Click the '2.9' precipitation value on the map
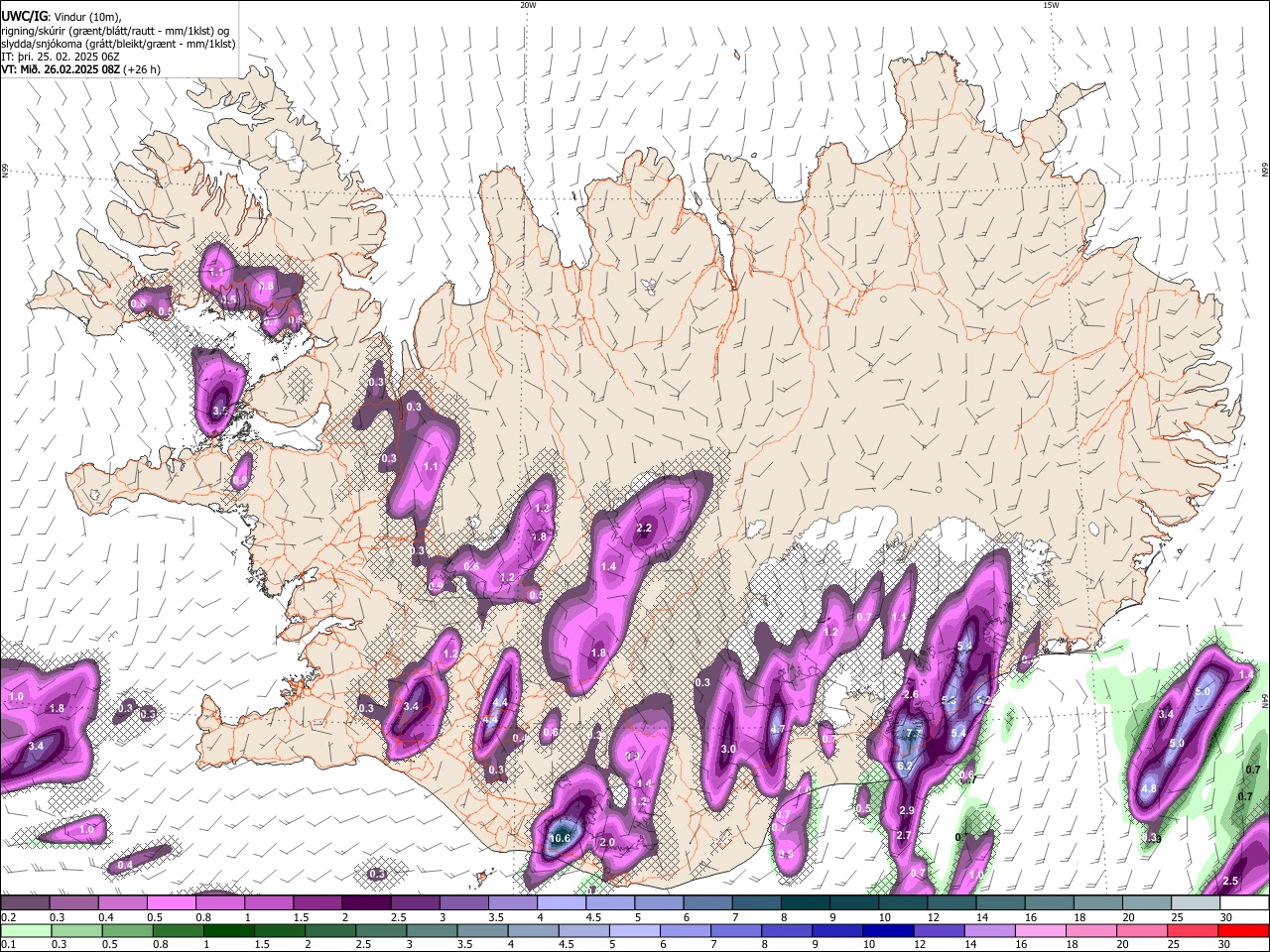The height and width of the screenshot is (952, 1270). 906,810
